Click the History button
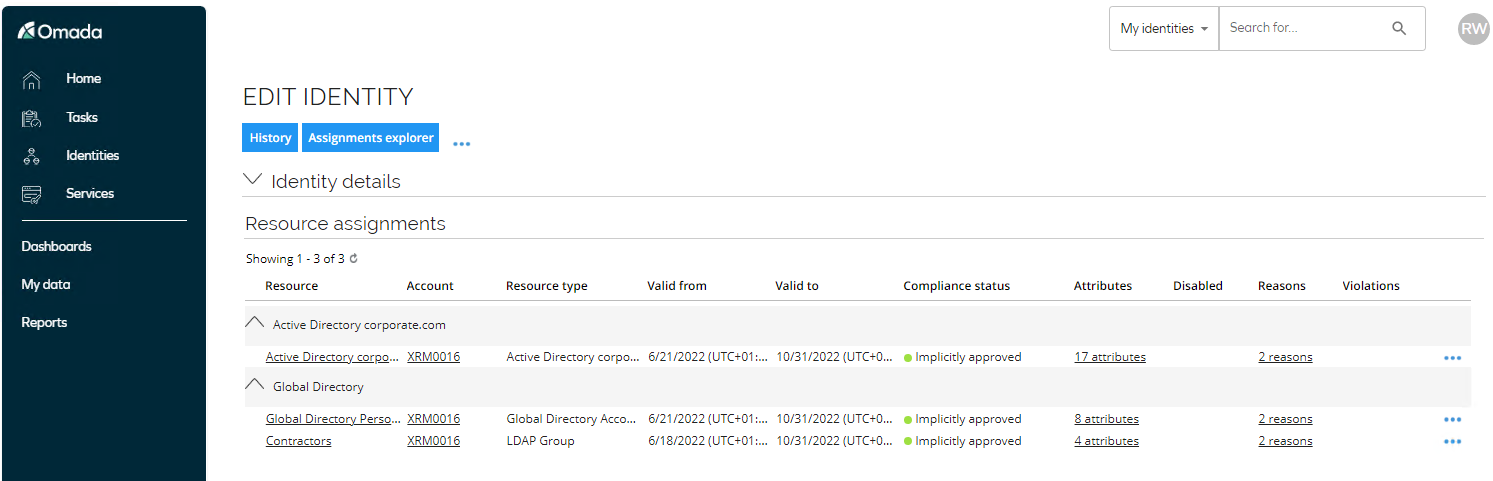The height and width of the screenshot is (481, 1493). (x=270, y=138)
